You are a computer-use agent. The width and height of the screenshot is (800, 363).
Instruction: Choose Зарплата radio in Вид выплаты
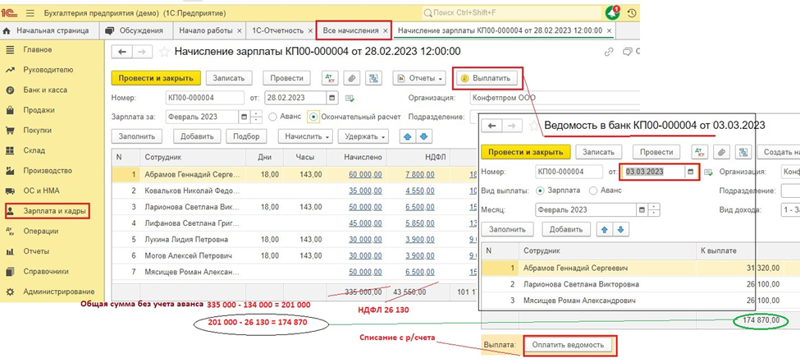click(540, 190)
